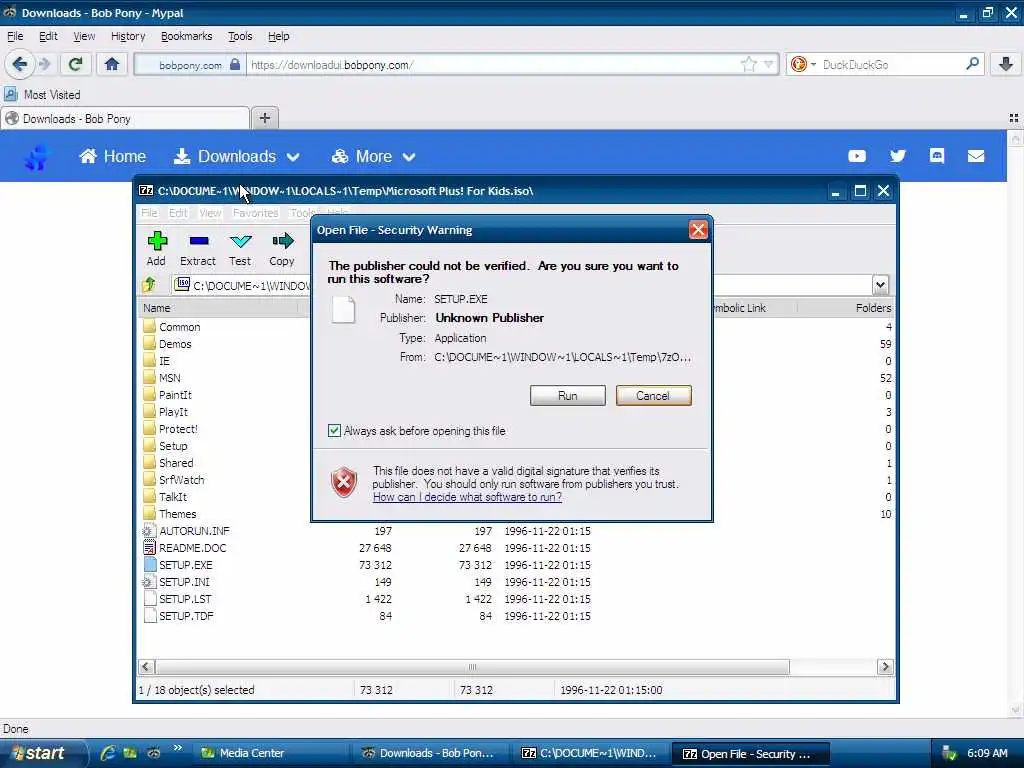Expand quick launch overflow chevron

coord(177,748)
